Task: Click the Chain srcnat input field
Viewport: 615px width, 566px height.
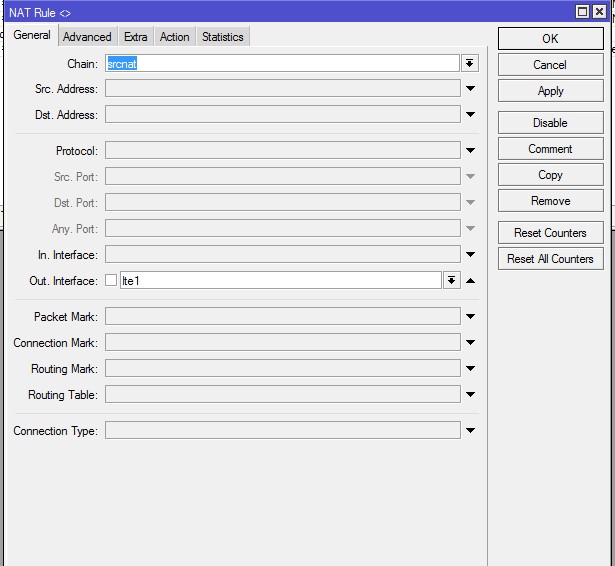Action: tap(282, 63)
